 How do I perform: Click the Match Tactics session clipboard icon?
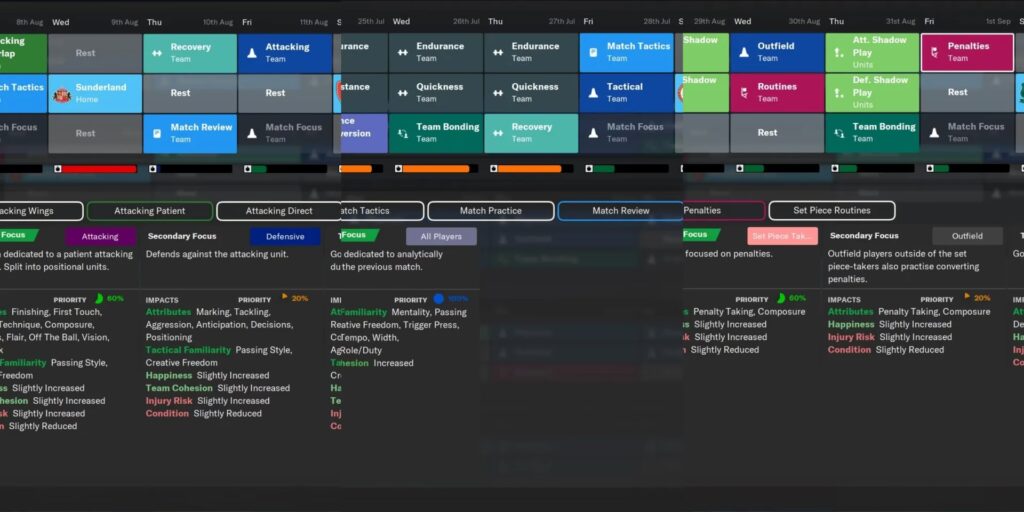point(593,53)
